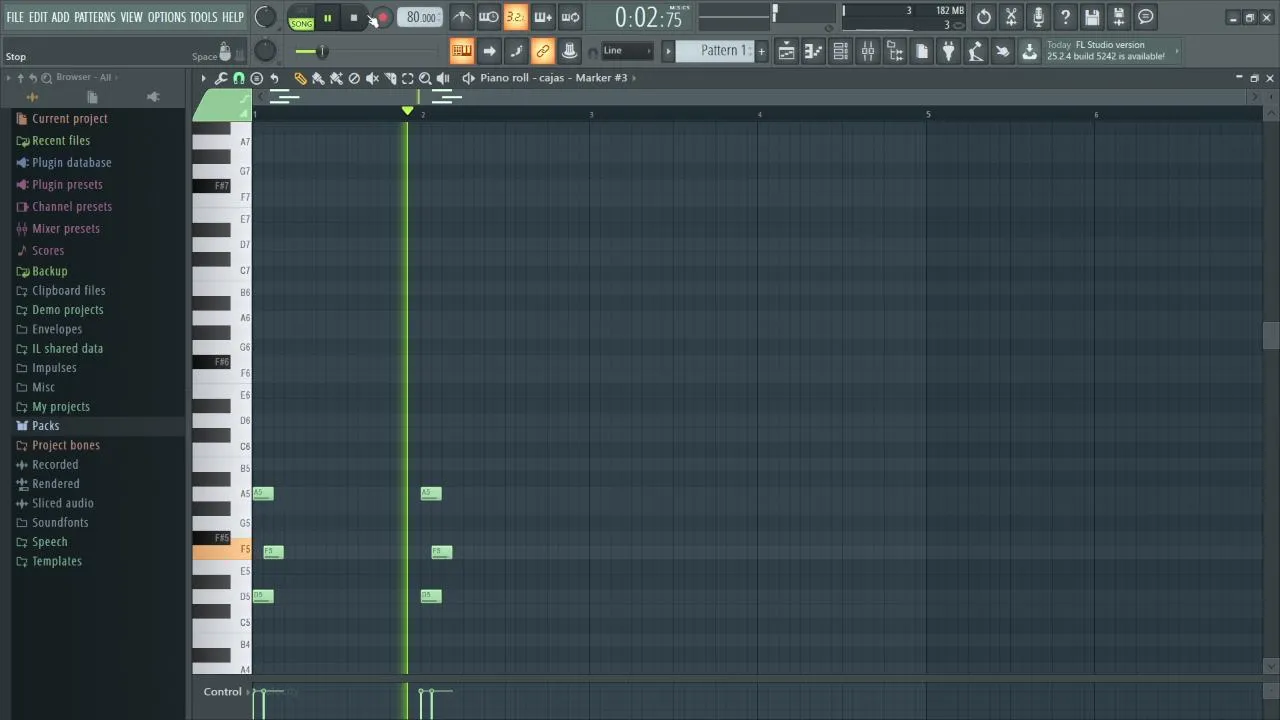This screenshot has width=1280, height=720.
Task: Select the Paint brush tool in piano roll
Action: (318, 78)
